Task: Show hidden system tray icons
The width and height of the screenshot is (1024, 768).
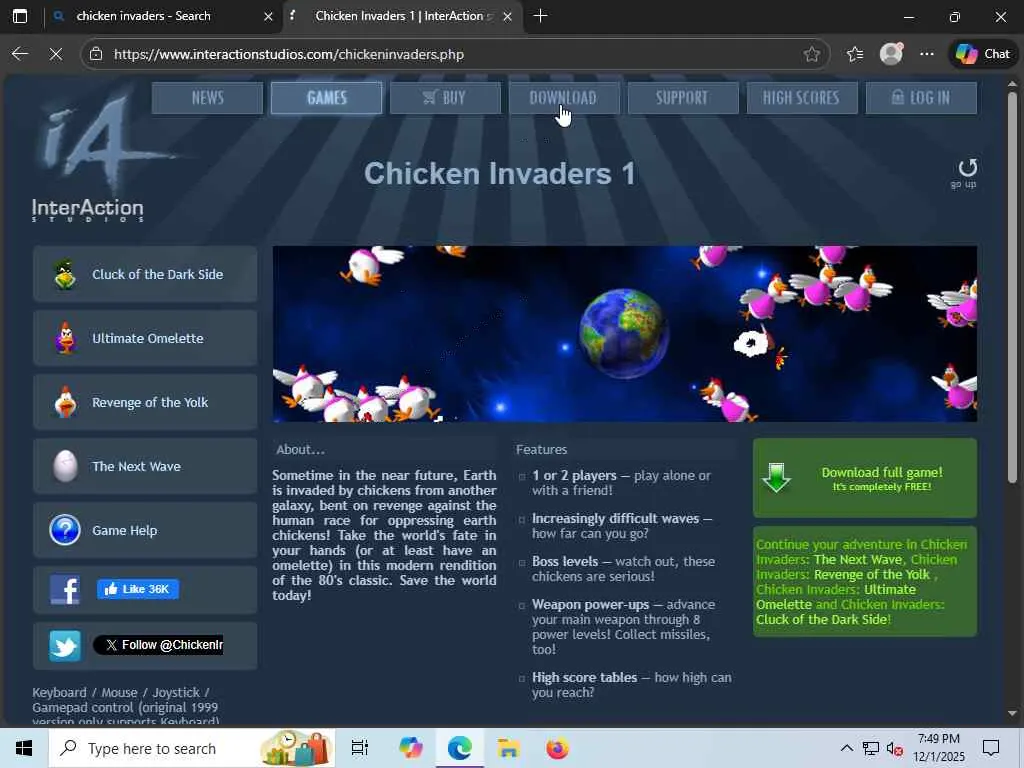Action: (x=846, y=748)
